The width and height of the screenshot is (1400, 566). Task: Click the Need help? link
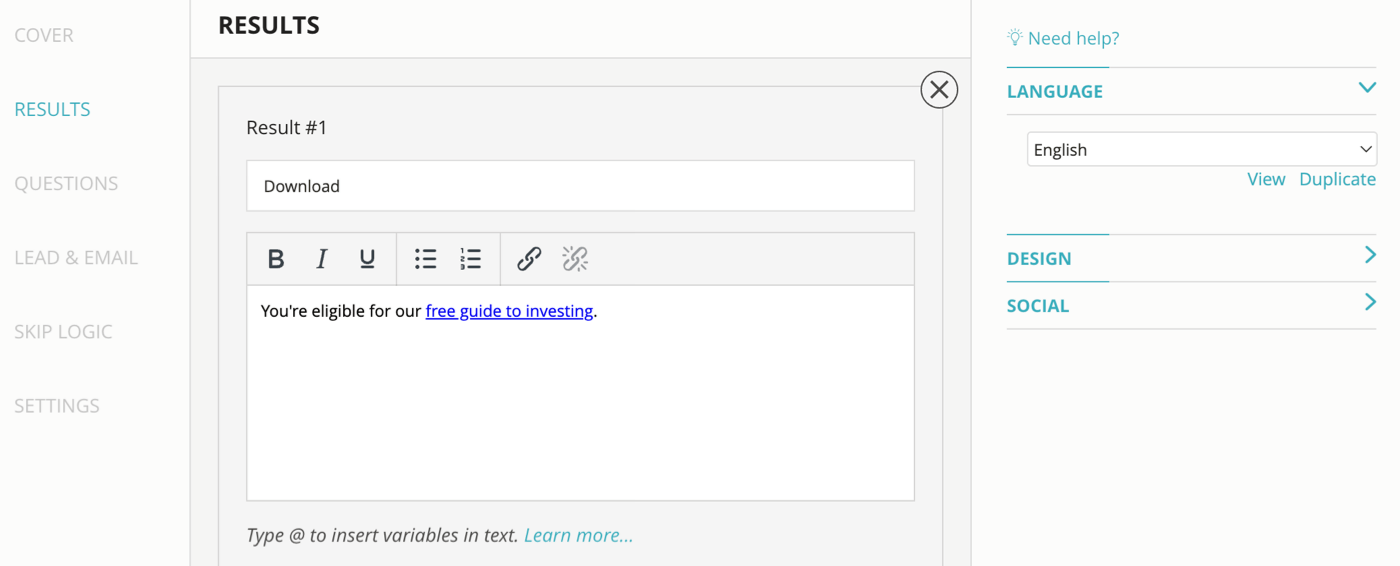pyautogui.click(x=1073, y=38)
